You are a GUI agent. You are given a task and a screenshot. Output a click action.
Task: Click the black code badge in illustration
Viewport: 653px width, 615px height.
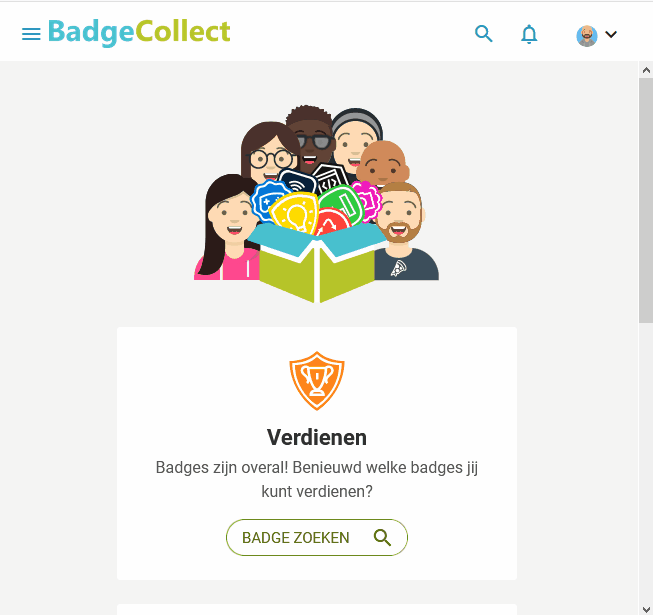click(331, 179)
